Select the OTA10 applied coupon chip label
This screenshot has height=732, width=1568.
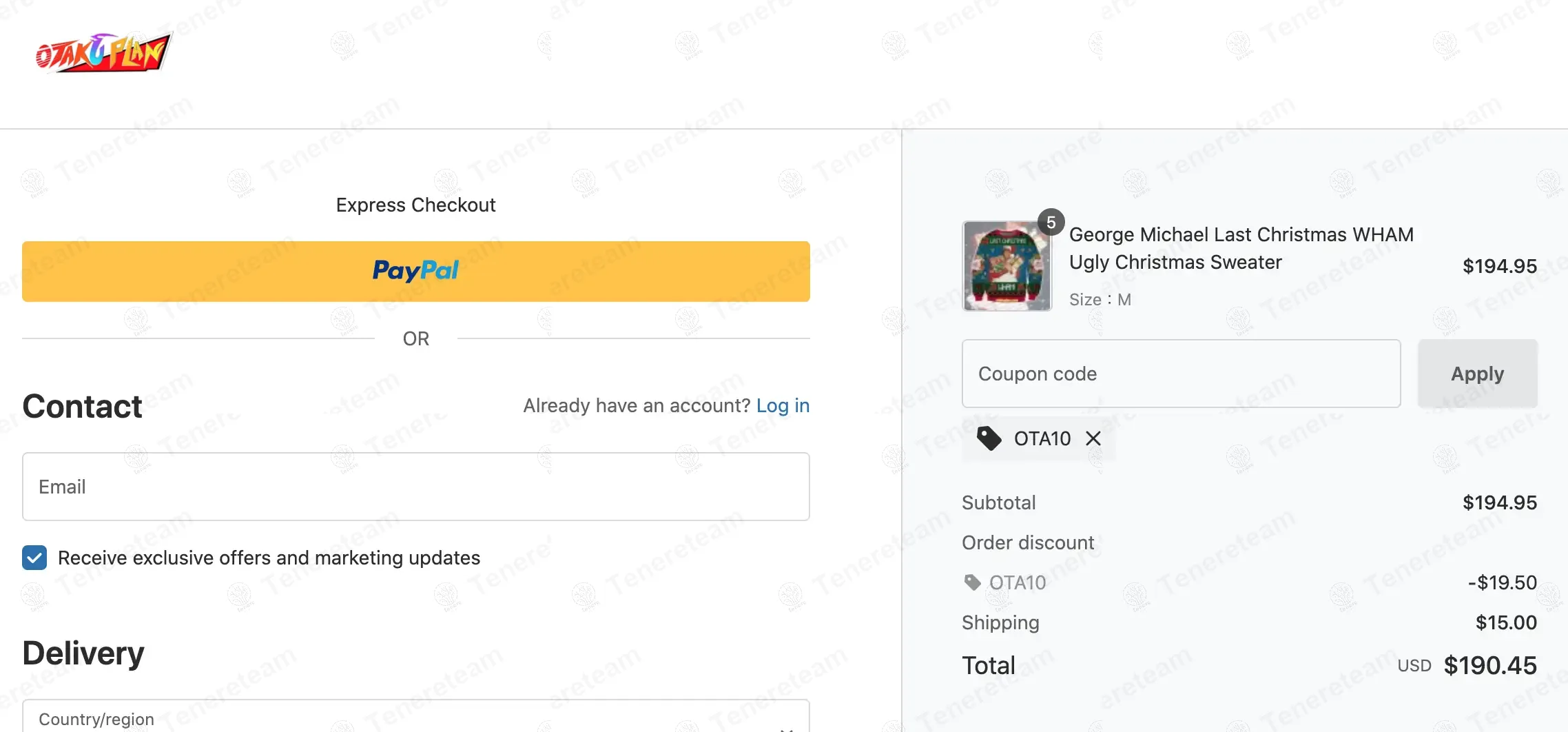pos(1042,438)
